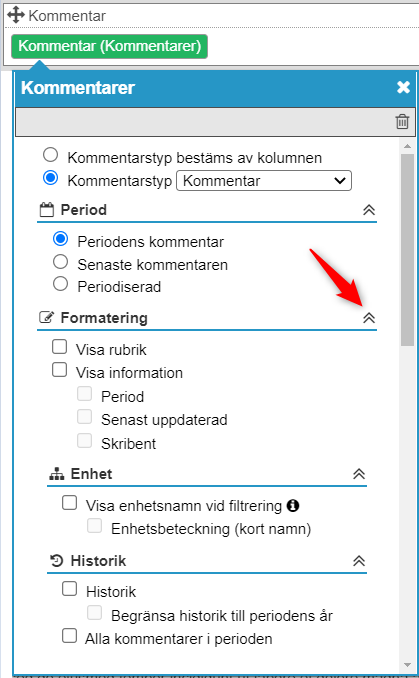Open the Kommentarstyp dropdown
Viewport: 419px width, 678px height.
point(264,181)
